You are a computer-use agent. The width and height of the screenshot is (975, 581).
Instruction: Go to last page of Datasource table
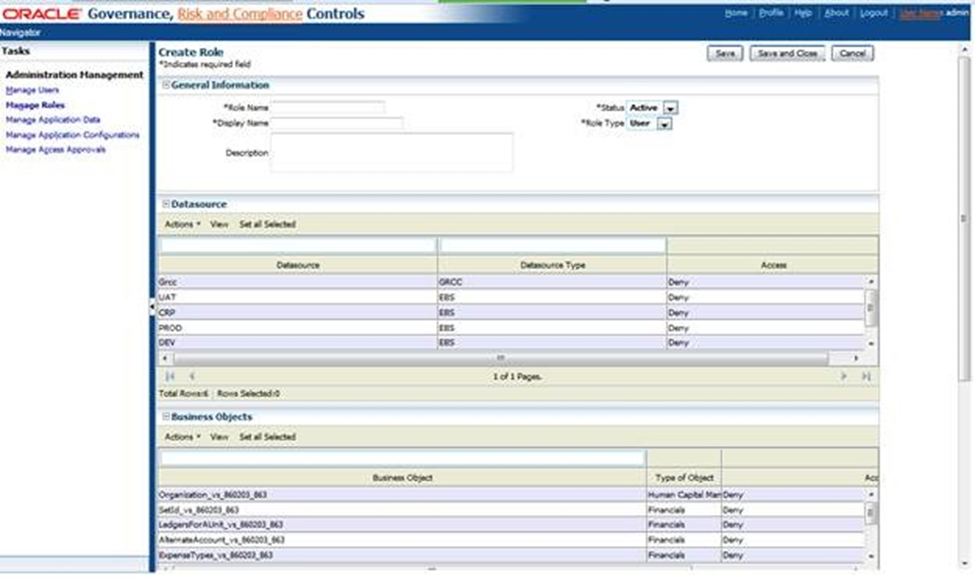point(866,376)
